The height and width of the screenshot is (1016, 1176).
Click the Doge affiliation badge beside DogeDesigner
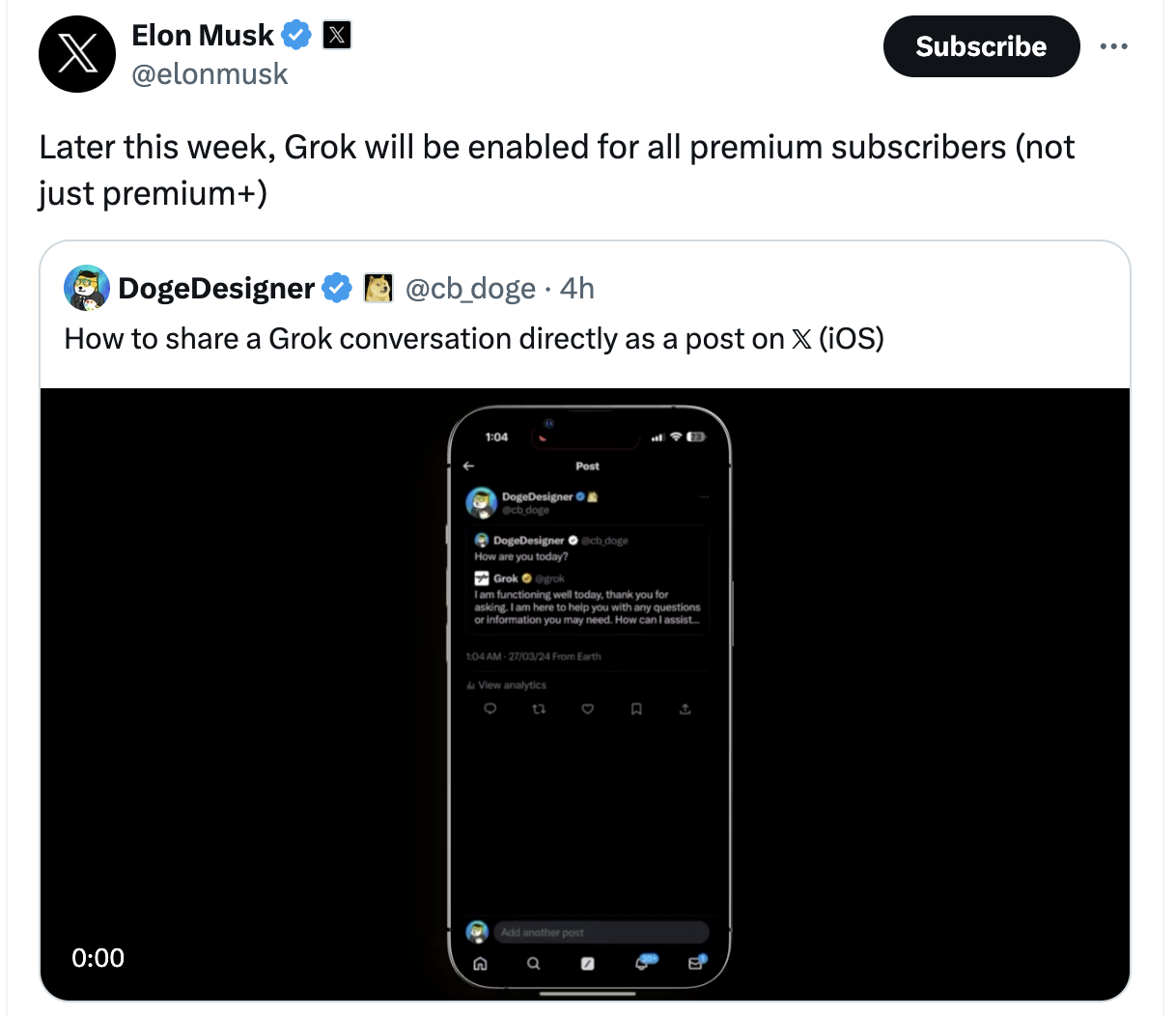[378, 288]
